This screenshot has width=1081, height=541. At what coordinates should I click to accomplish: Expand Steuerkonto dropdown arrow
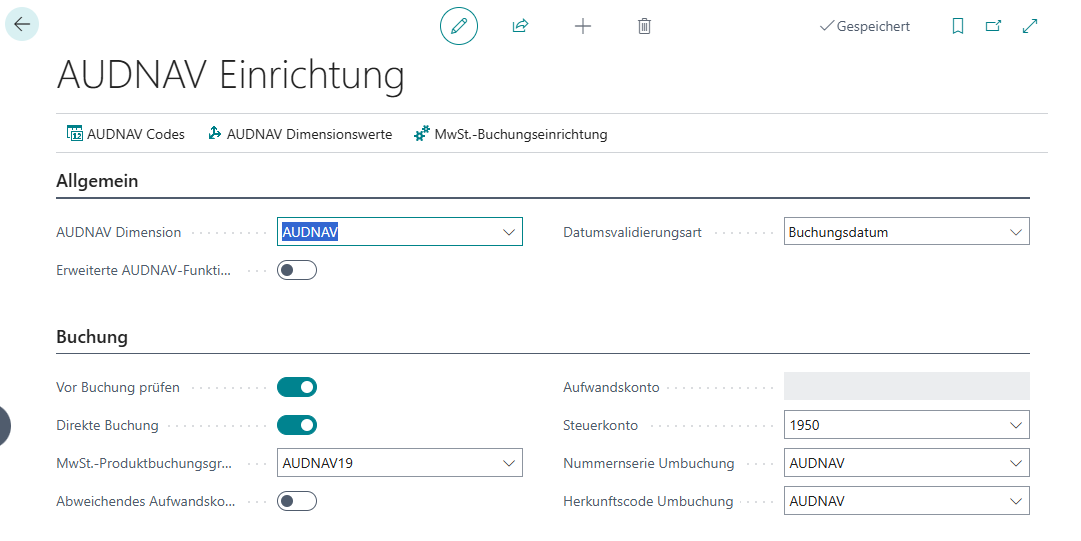coord(1016,425)
